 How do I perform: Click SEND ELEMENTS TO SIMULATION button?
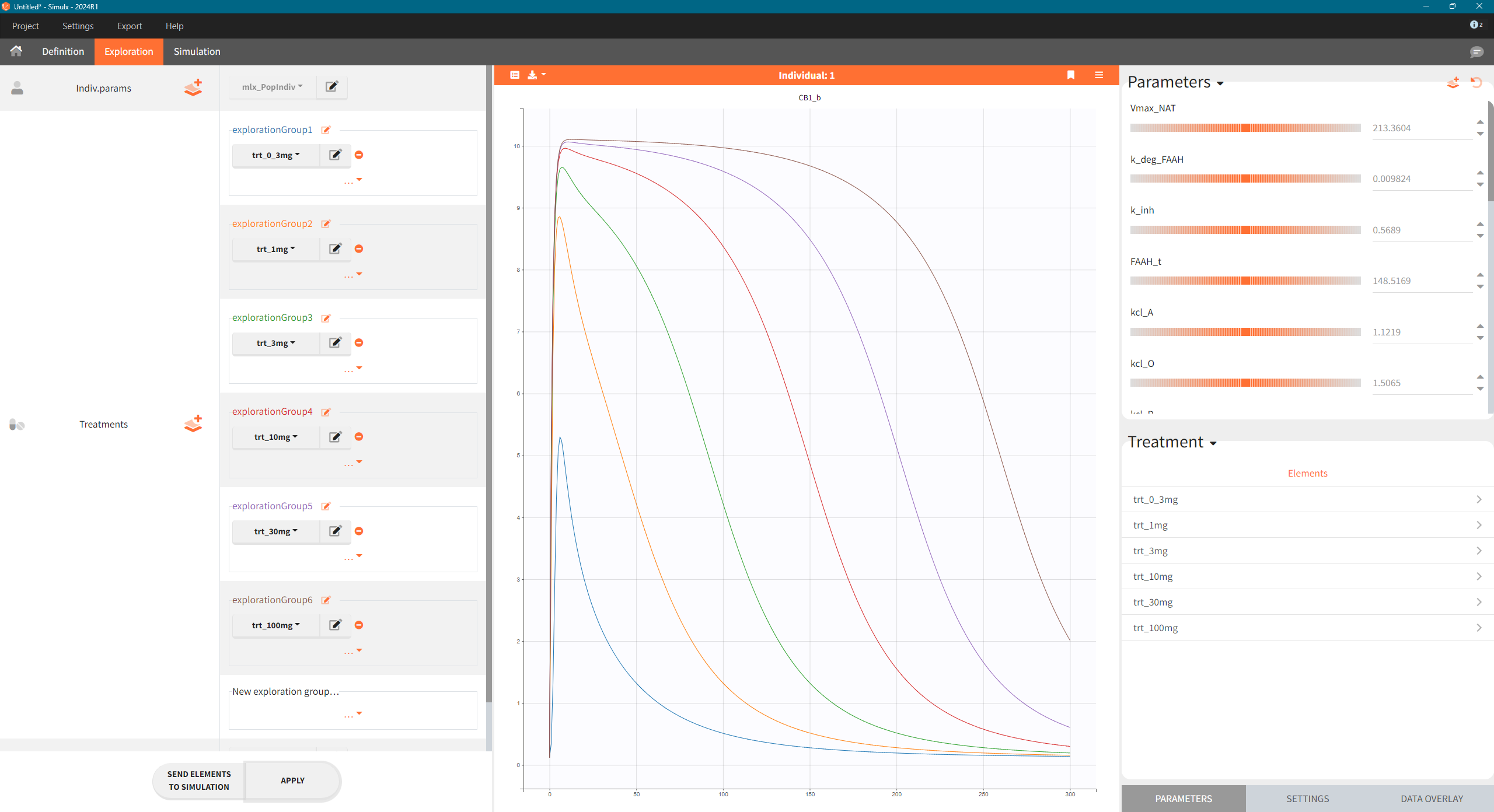point(199,780)
